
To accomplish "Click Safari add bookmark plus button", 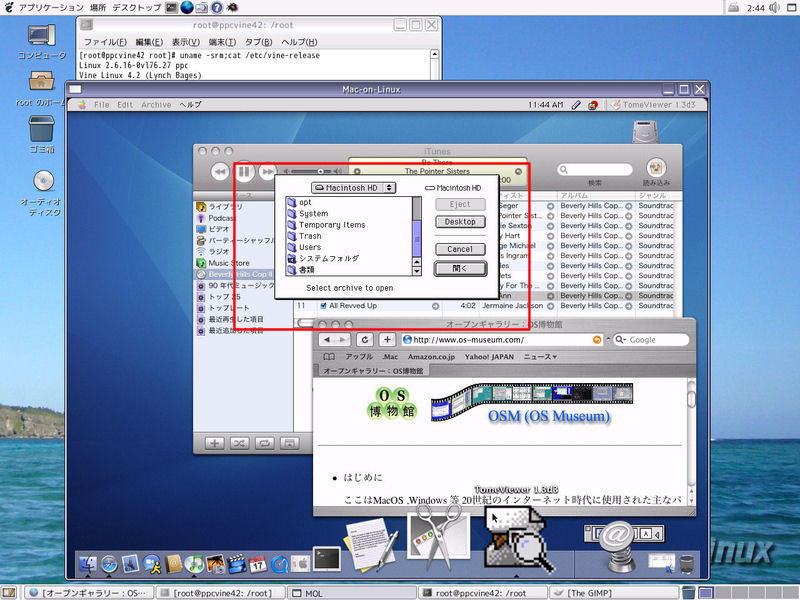I will (x=387, y=340).
